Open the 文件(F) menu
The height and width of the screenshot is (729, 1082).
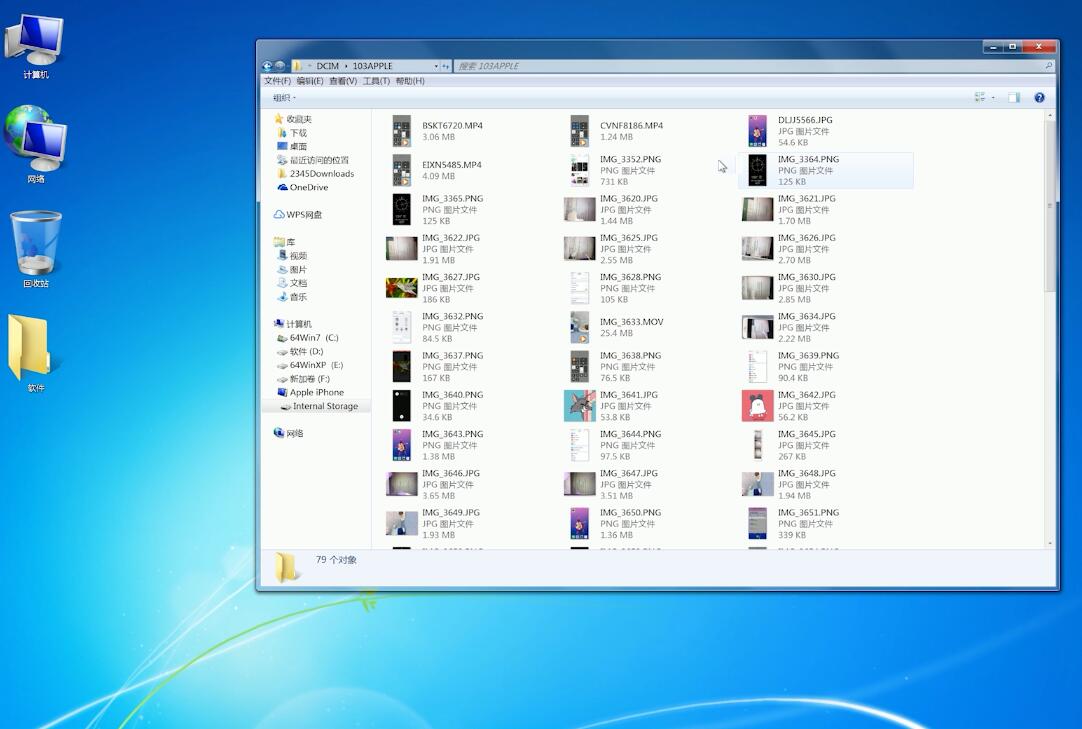coord(277,81)
